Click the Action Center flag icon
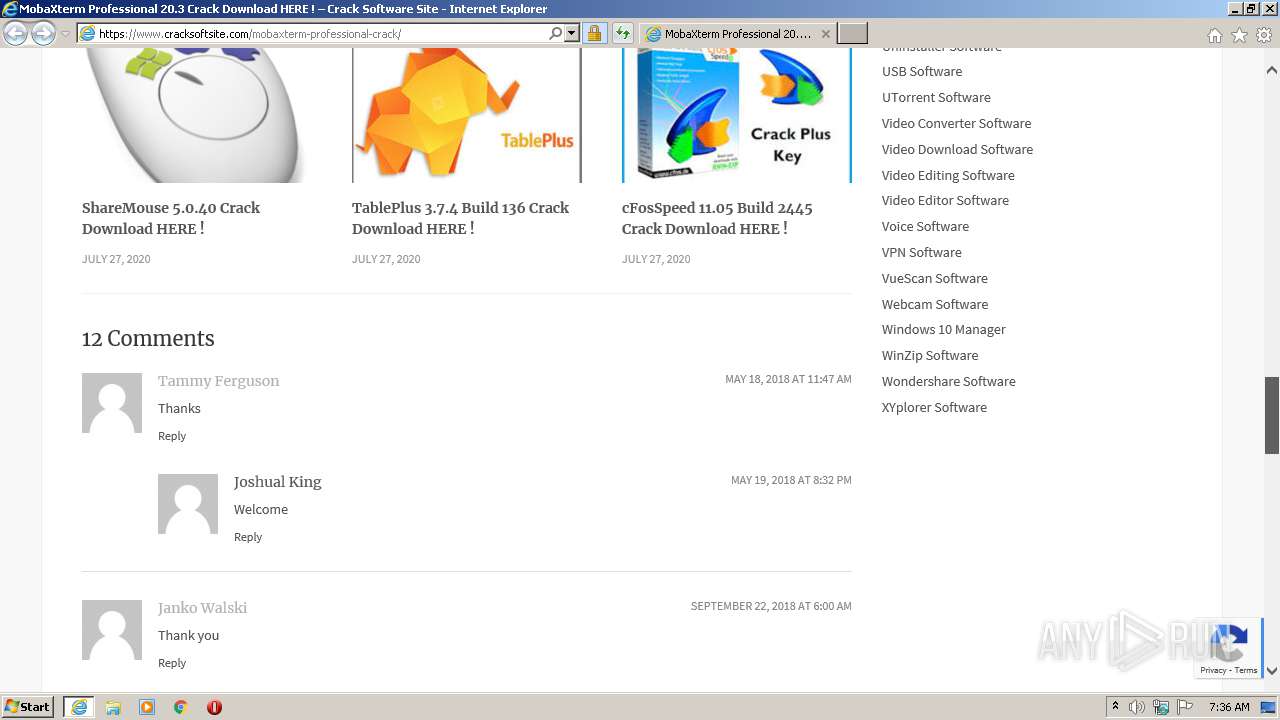This screenshot has height=720, width=1280. [x=1185, y=707]
